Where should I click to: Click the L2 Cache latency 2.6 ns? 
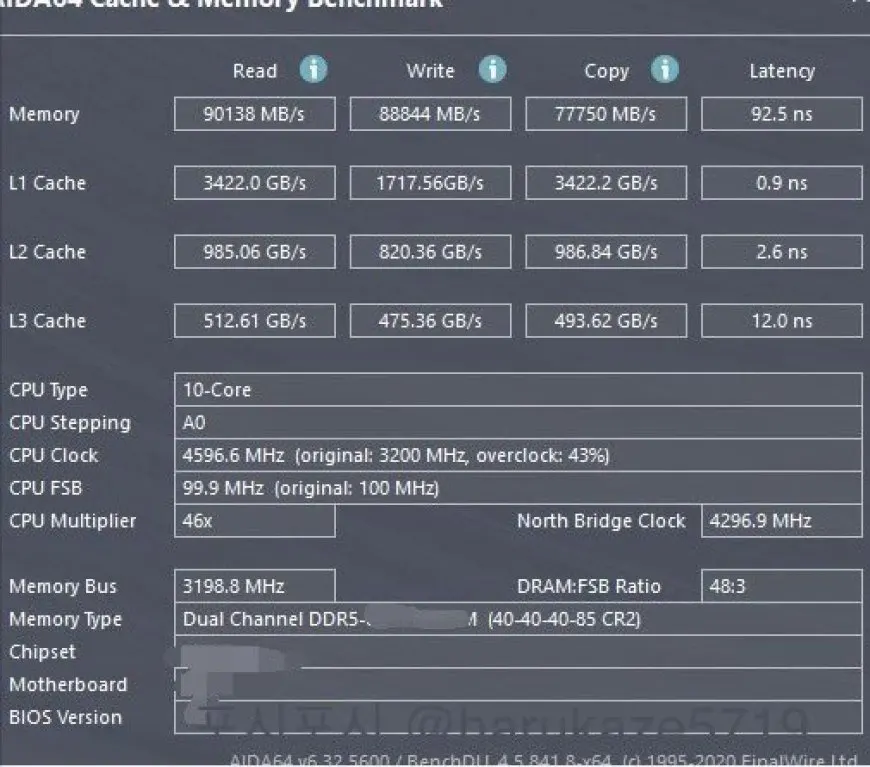click(x=782, y=251)
